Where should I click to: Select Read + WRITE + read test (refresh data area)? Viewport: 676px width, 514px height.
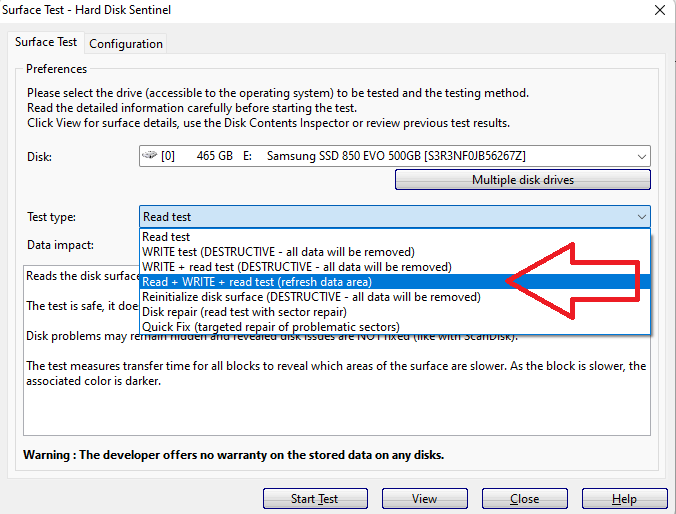click(394, 282)
